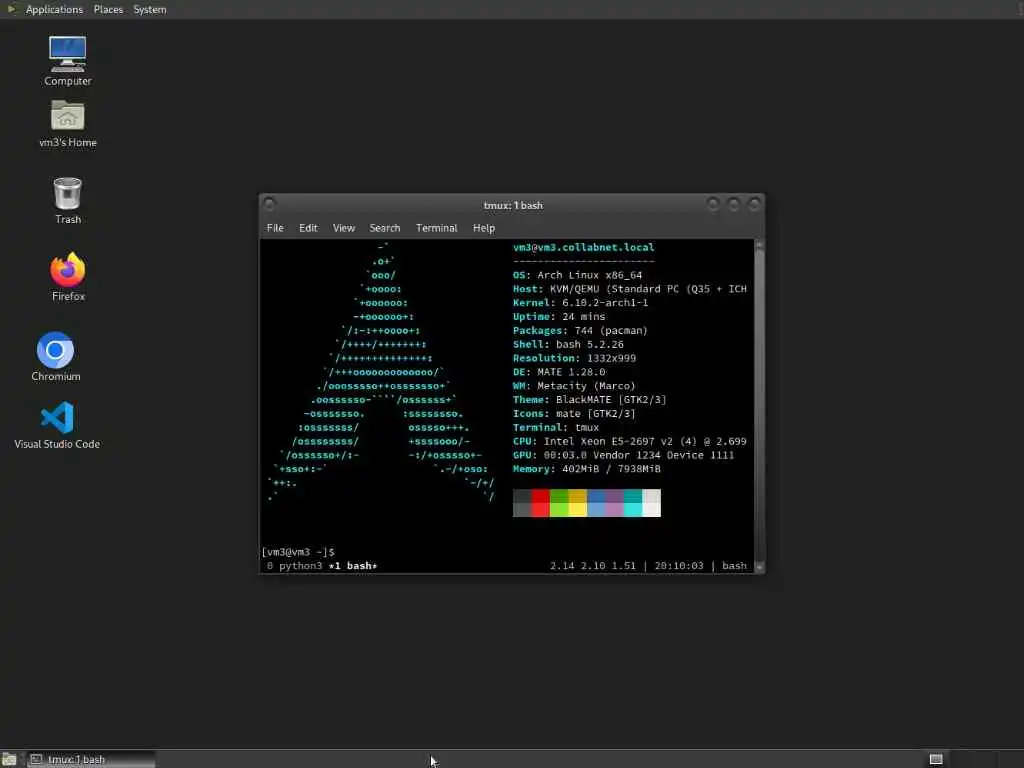The height and width of the screenshot is (768, 1024).
Task: Click the terminal vertical scrollbar
Action: coord(759,406)
